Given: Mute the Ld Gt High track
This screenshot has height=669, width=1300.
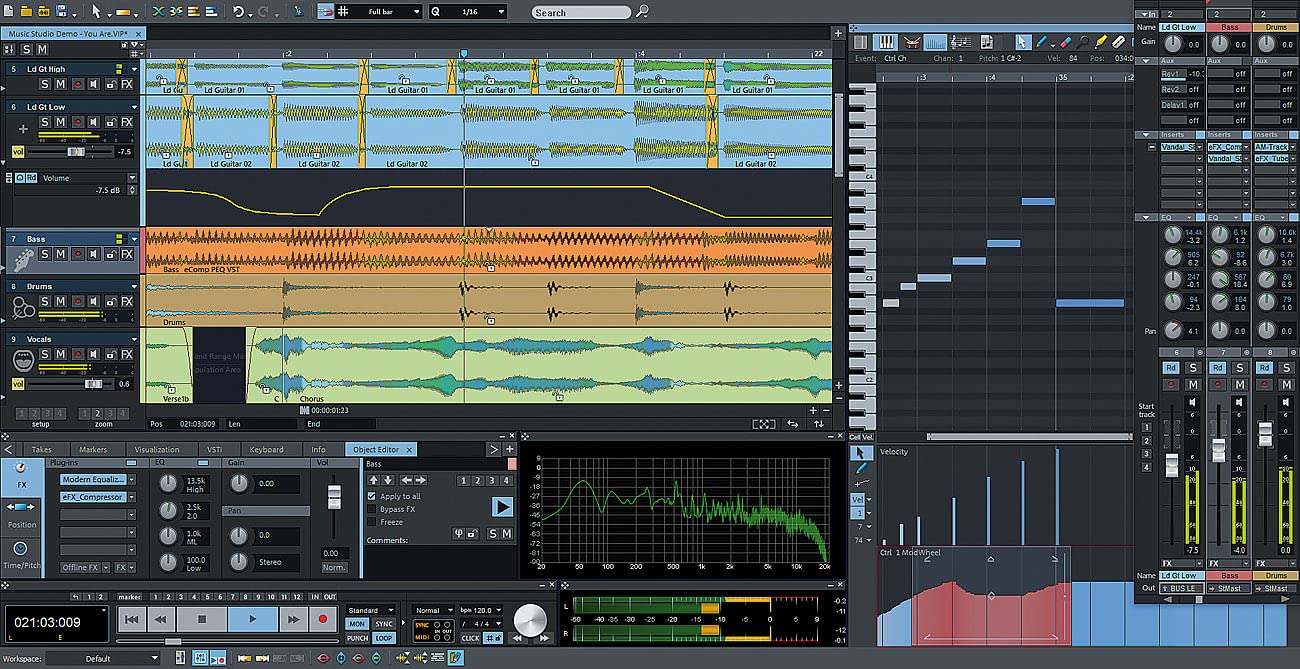Looking at the screenshot, I should 60,85.
